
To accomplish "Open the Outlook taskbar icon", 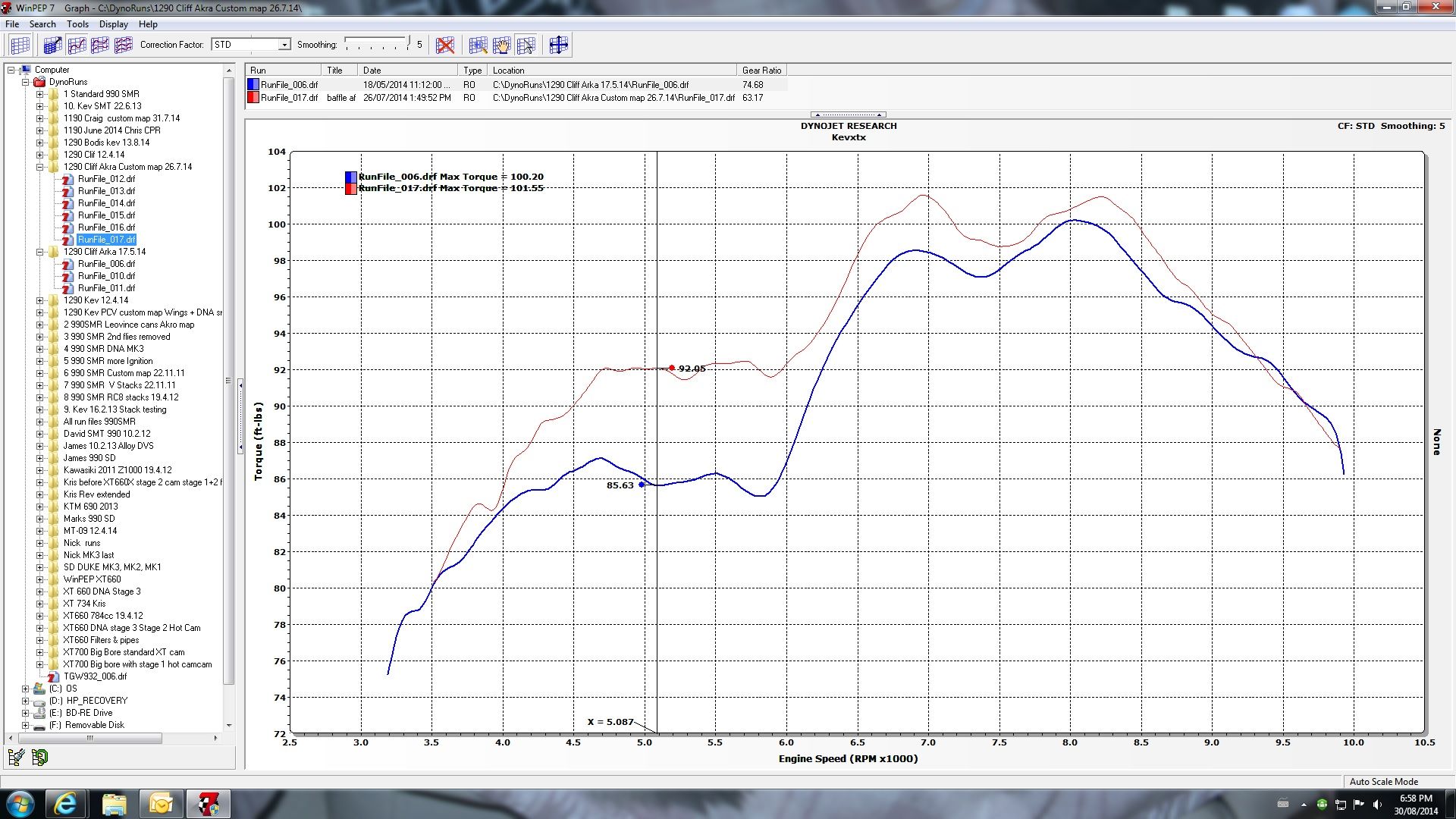I will (161, 804).
